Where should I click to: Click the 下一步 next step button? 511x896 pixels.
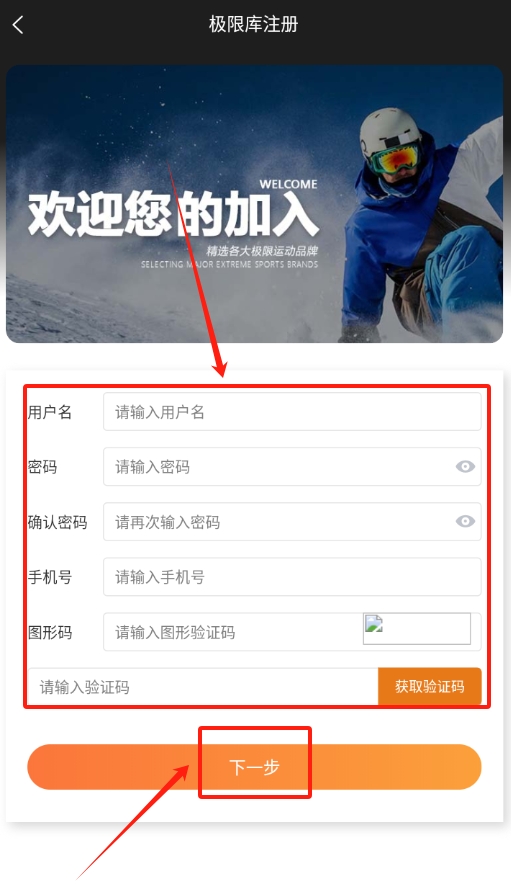(254, 767)
